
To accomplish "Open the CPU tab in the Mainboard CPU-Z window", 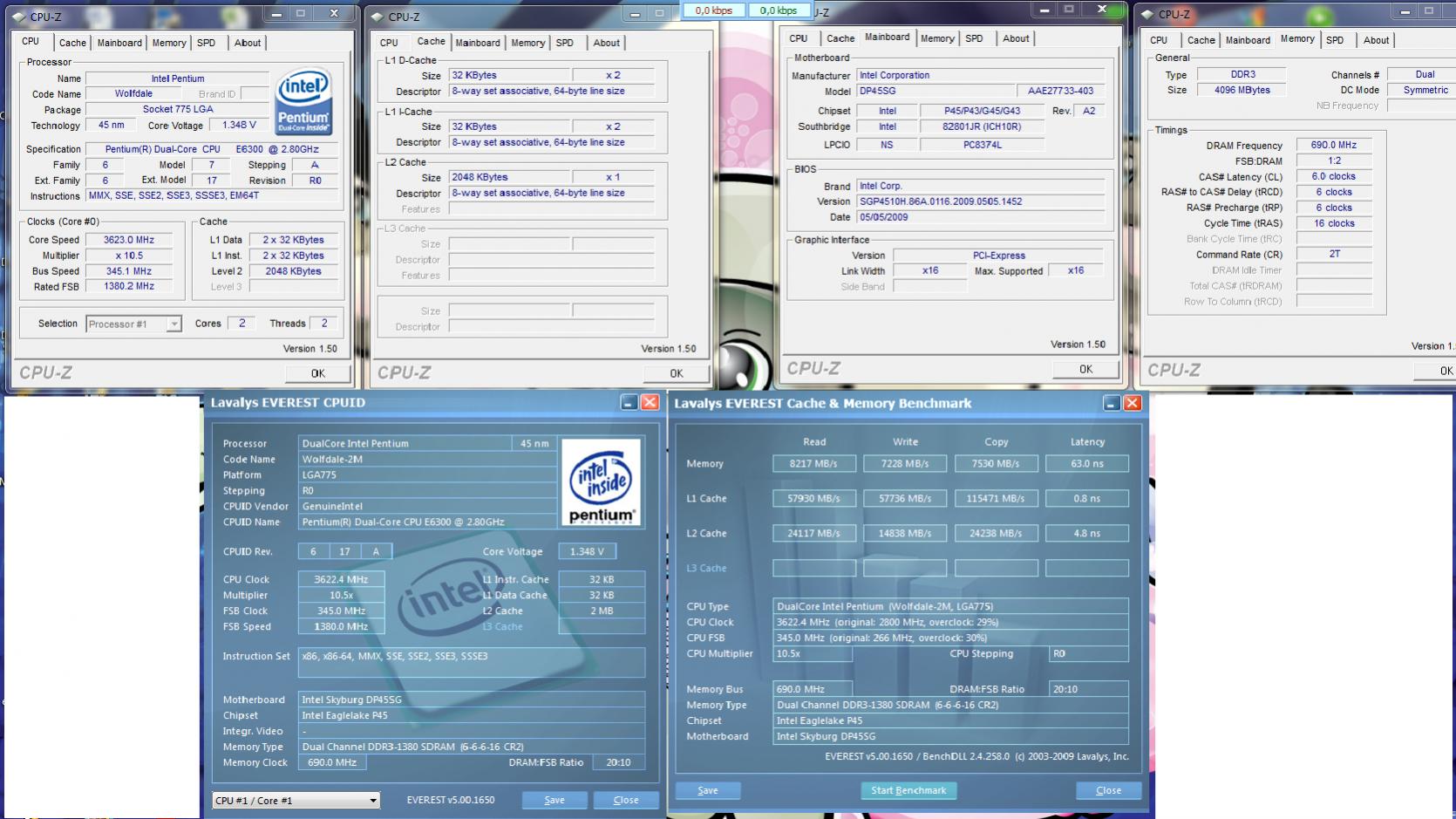I will [x=798, y=38].
